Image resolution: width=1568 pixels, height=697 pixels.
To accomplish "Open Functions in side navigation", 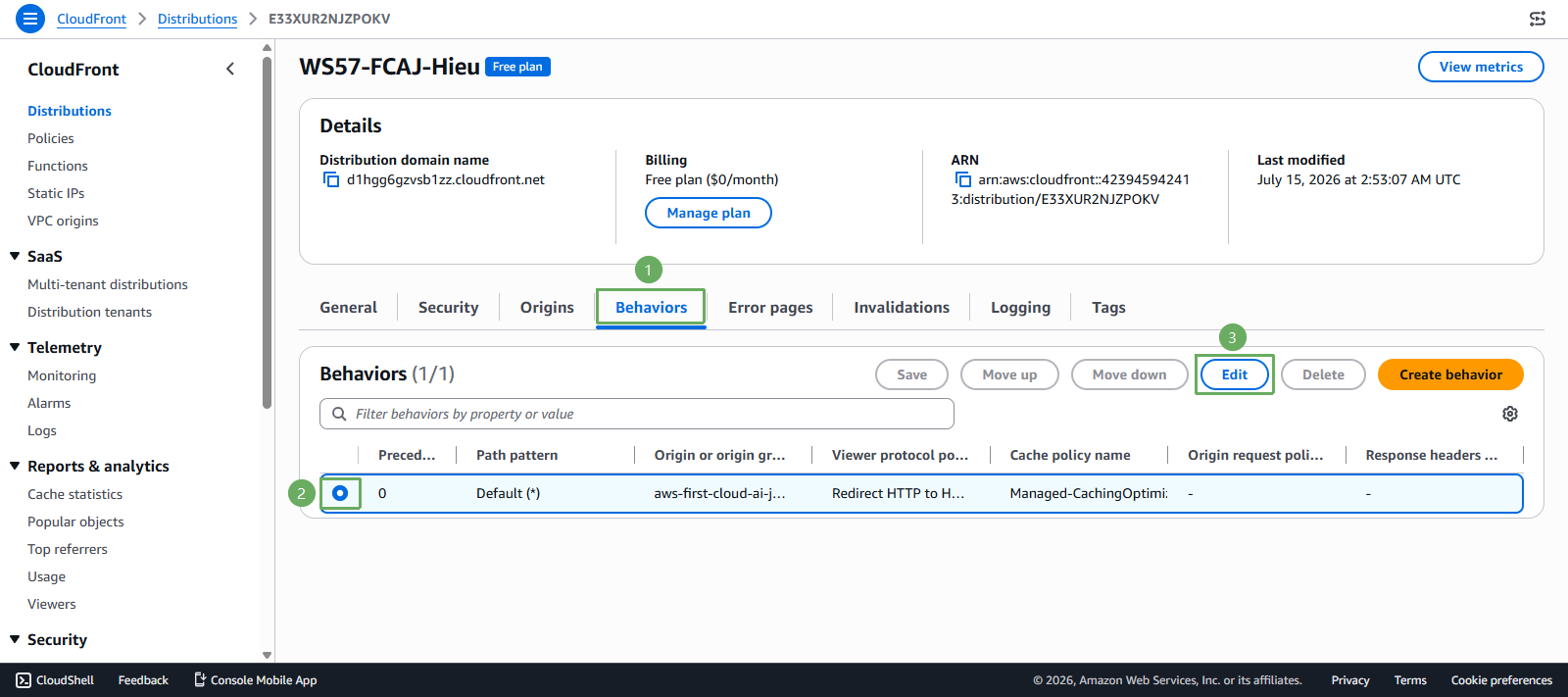I will pos(58,166).
